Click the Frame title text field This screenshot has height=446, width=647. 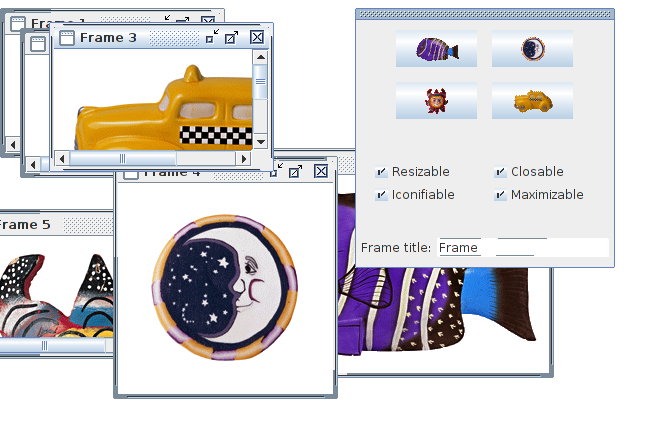pyautogui.click(x=522, y=248)
